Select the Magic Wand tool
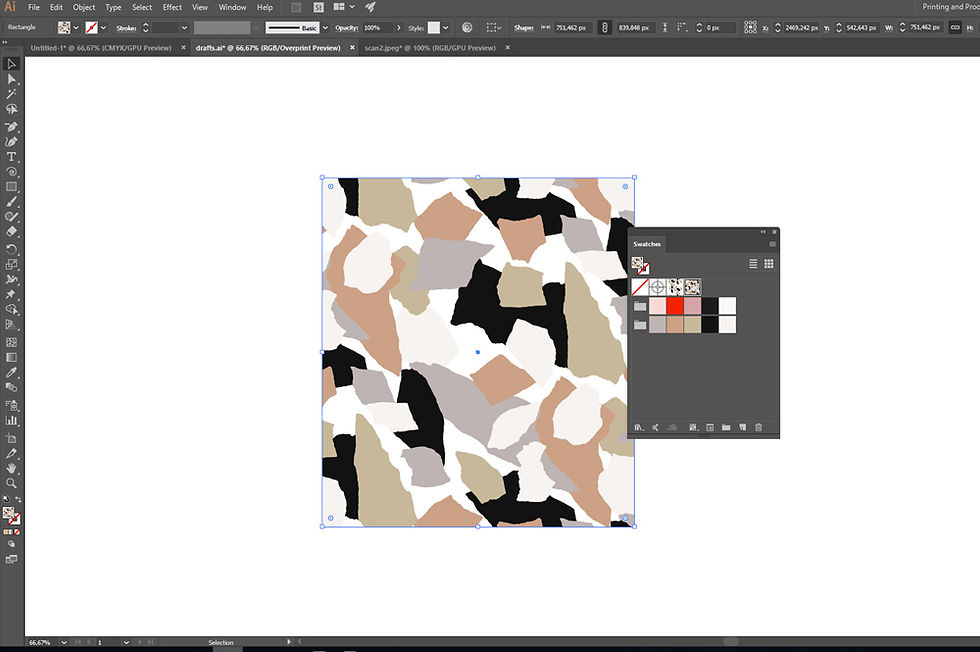This screenshot has height=652, width=980. coord(11,94)
